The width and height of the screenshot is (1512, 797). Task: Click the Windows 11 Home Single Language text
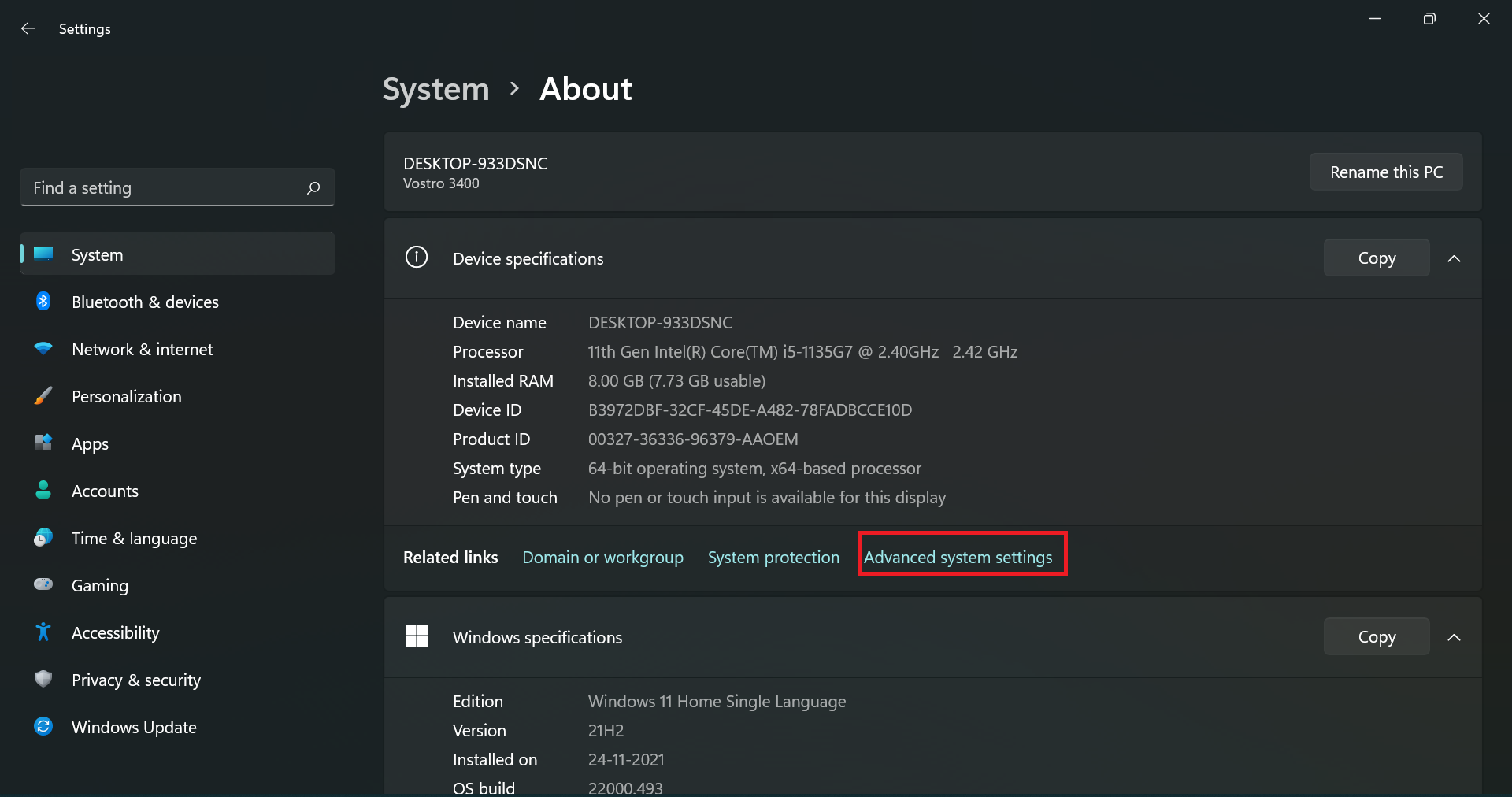coord(717,702)
